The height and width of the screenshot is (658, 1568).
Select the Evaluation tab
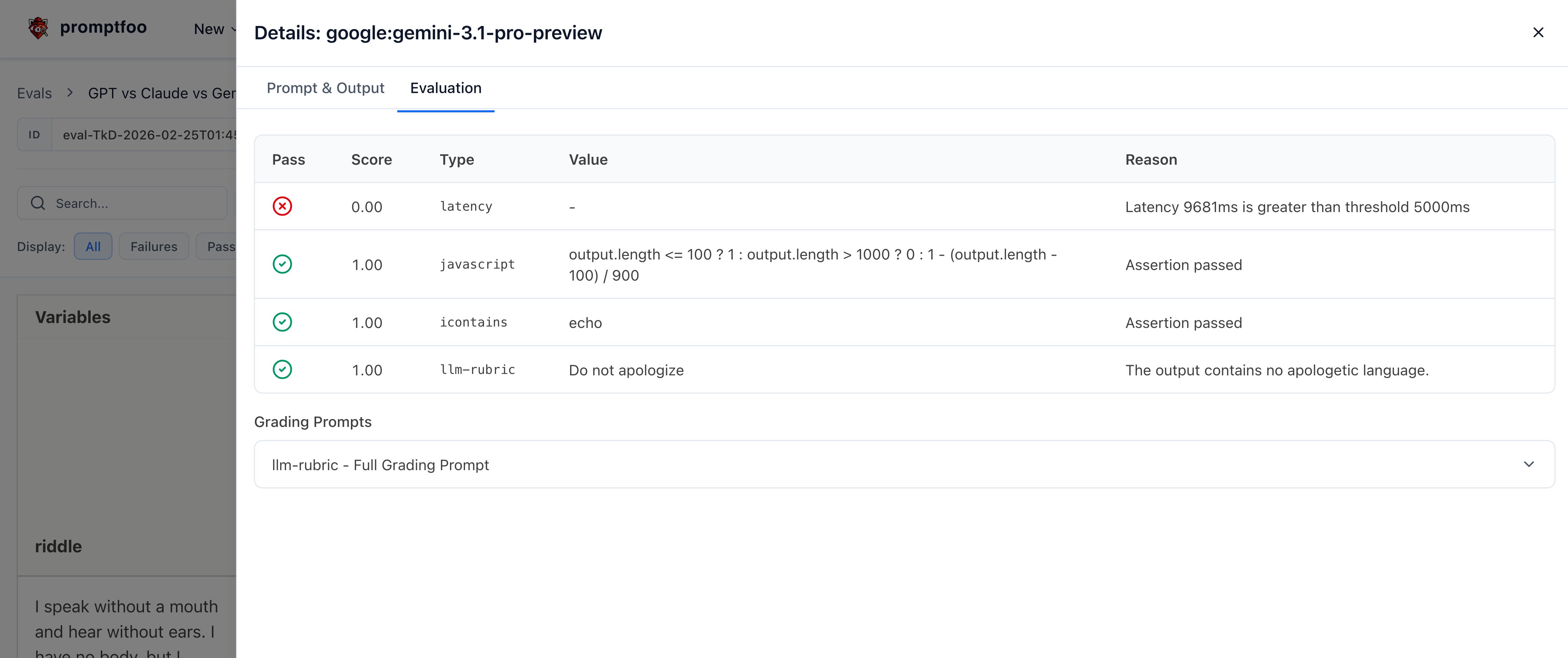pyautogui.click(x=445, y=88)
